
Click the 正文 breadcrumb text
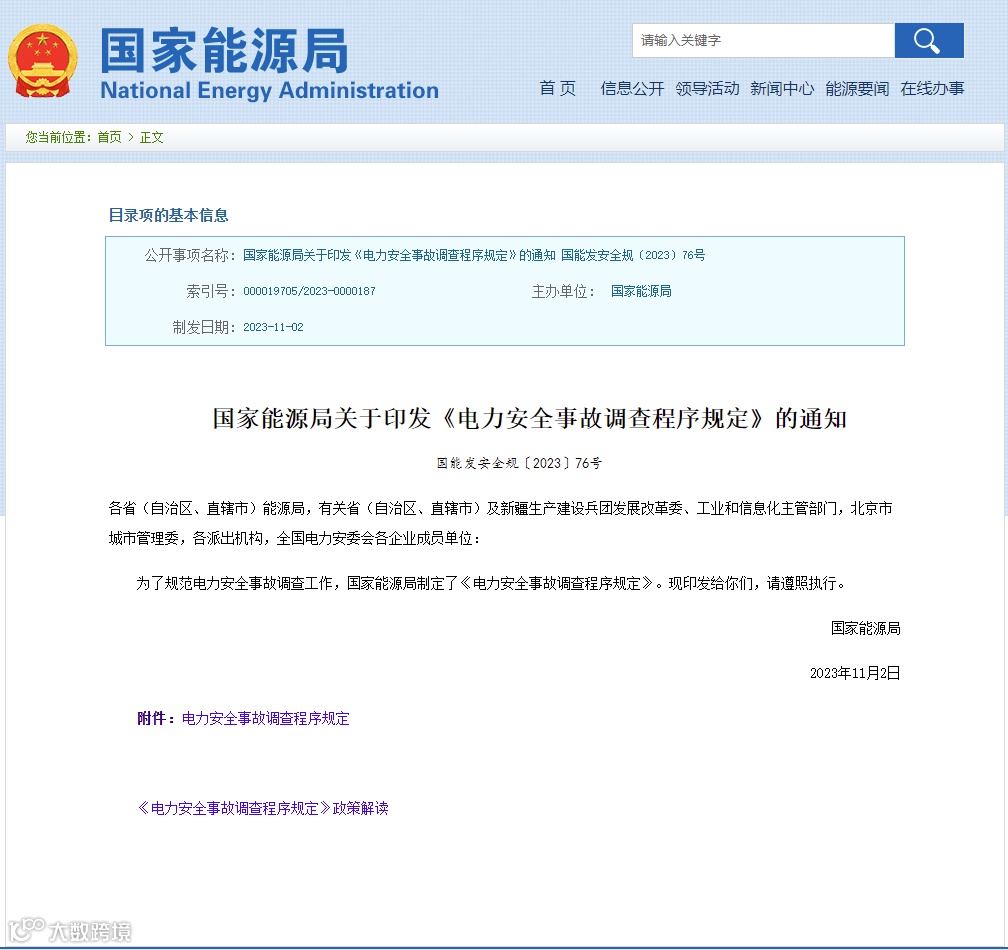(x=152, y=137)
